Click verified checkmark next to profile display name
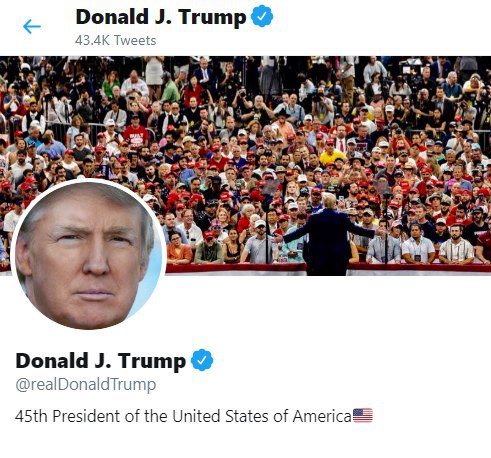 [202, 360]
